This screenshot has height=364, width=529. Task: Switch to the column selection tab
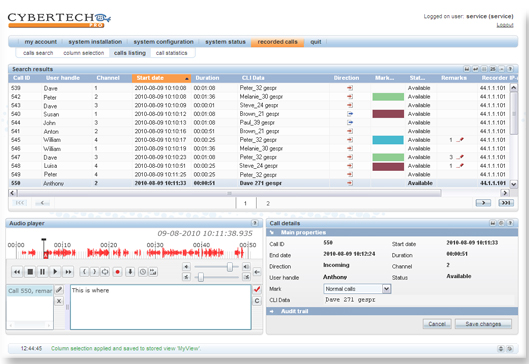(x=84, y=53)
